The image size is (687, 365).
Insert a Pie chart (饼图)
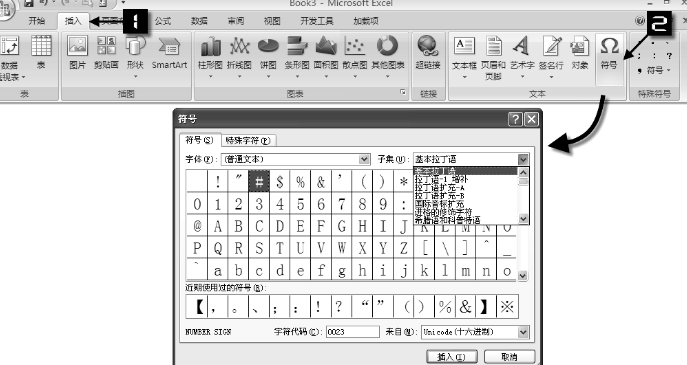(268, 57)
